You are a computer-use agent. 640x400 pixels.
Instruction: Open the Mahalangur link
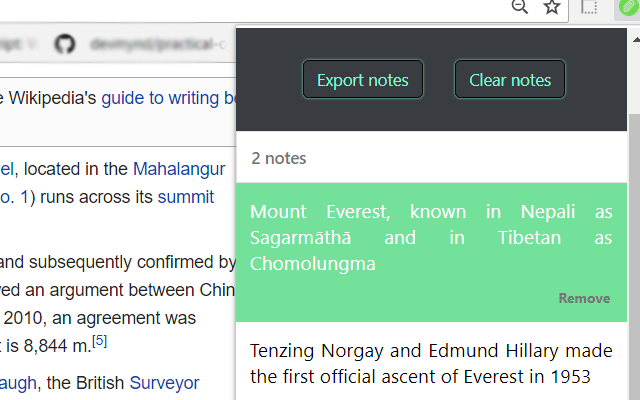point(179,169)
